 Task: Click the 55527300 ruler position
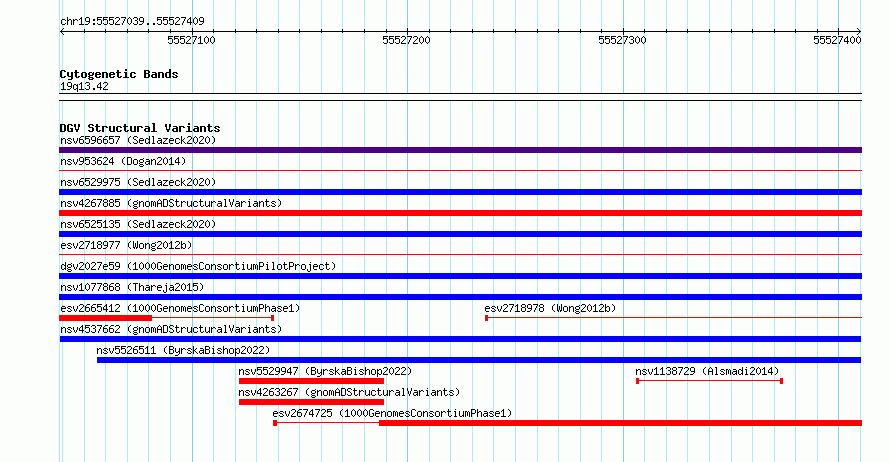point(622,40)
